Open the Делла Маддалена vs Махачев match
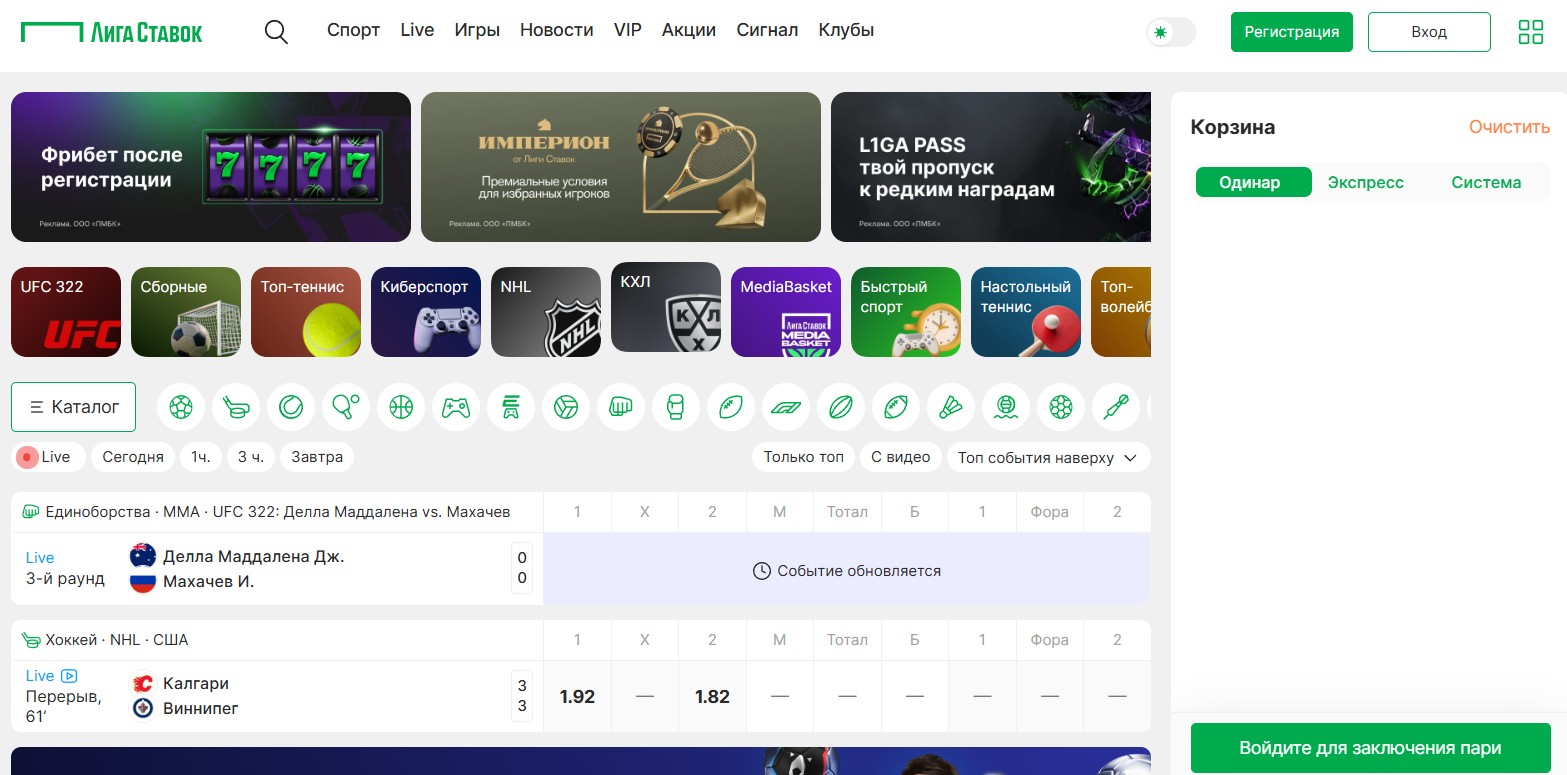 click(277, 569)
